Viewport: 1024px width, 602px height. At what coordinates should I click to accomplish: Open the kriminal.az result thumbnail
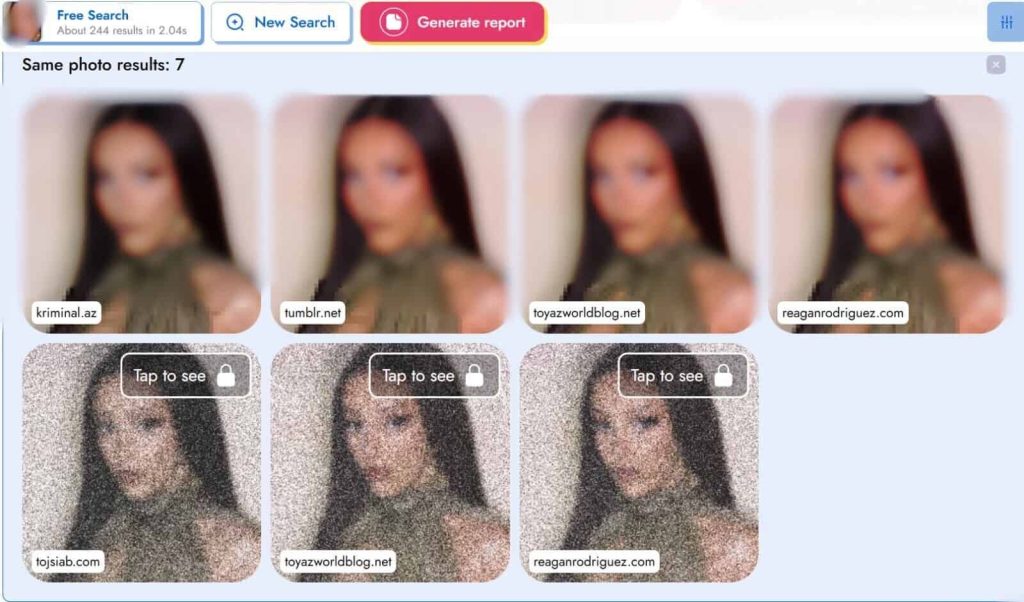(x=141, y=214)
